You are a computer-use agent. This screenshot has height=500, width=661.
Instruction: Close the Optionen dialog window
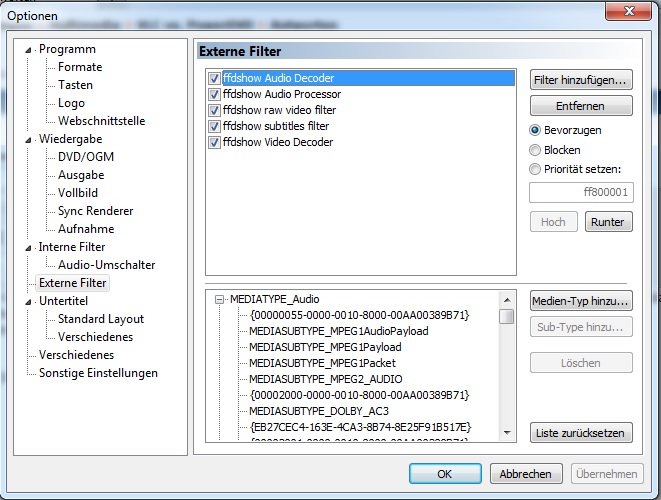click(x=628, y=11)
